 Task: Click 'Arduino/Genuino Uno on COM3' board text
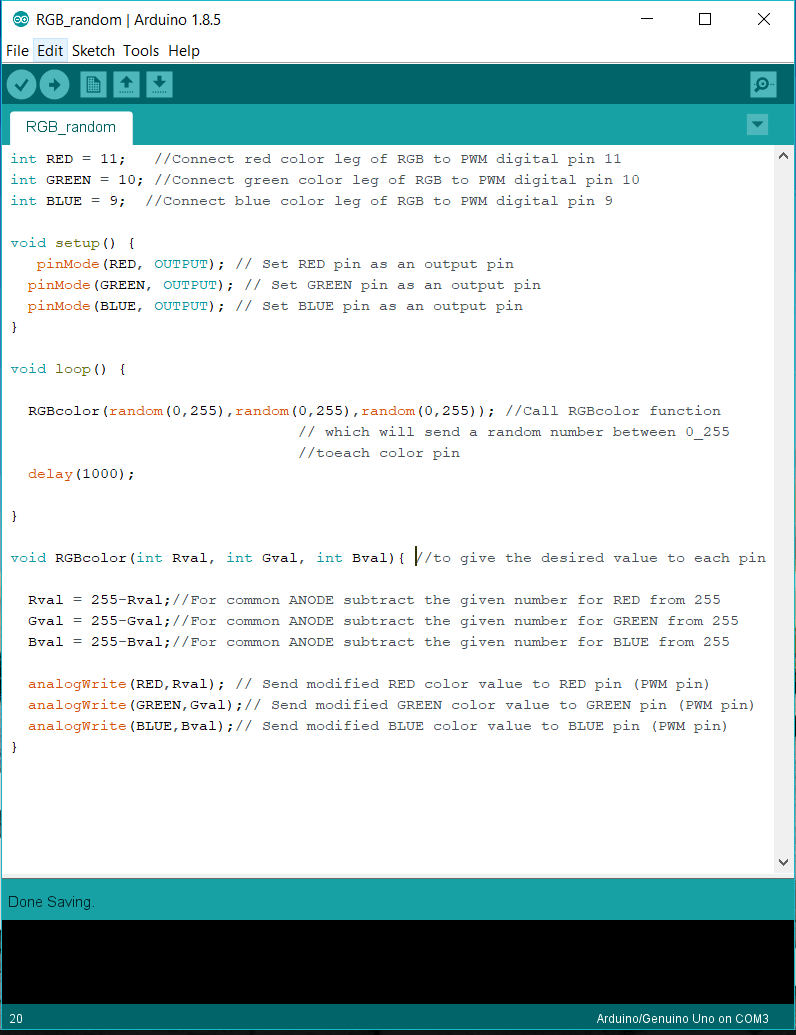(682, 1018)
